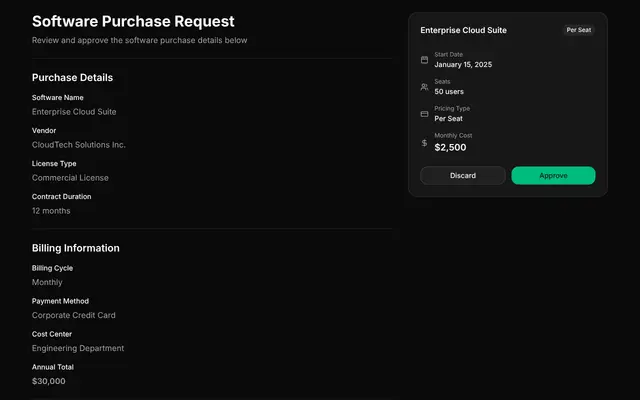Image resolution: width=640 pixels, height=400 pixels.
Task: Click the Payment Method label
Action: (x=60, y=301)
